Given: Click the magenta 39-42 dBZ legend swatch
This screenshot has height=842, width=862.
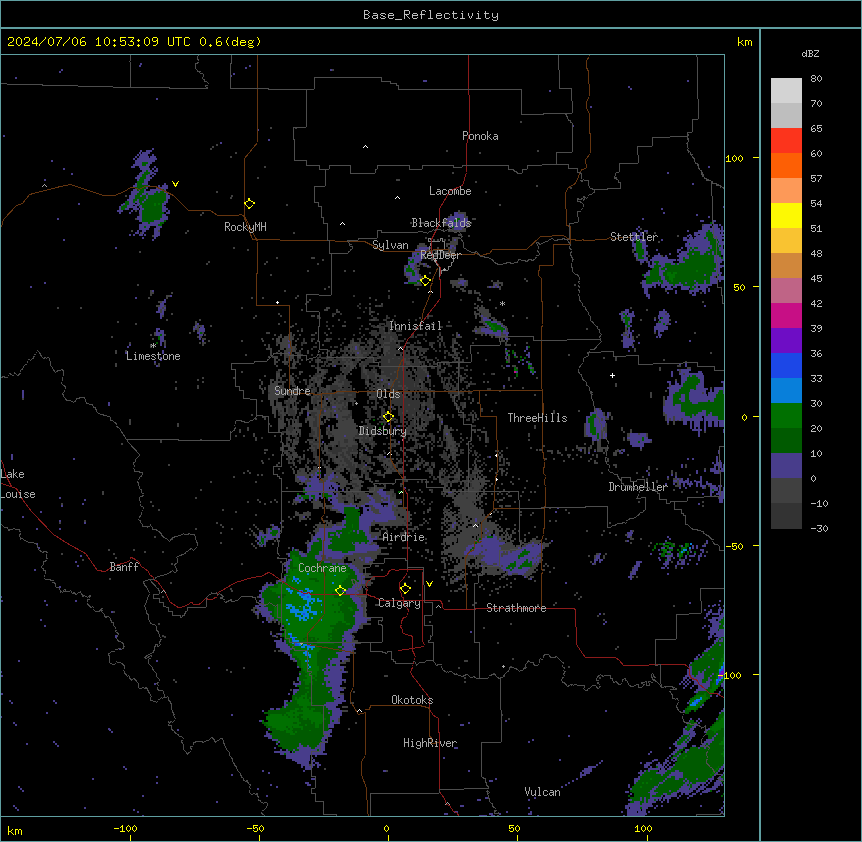Looking at the screenshot, I should click(x=786, y=315).
